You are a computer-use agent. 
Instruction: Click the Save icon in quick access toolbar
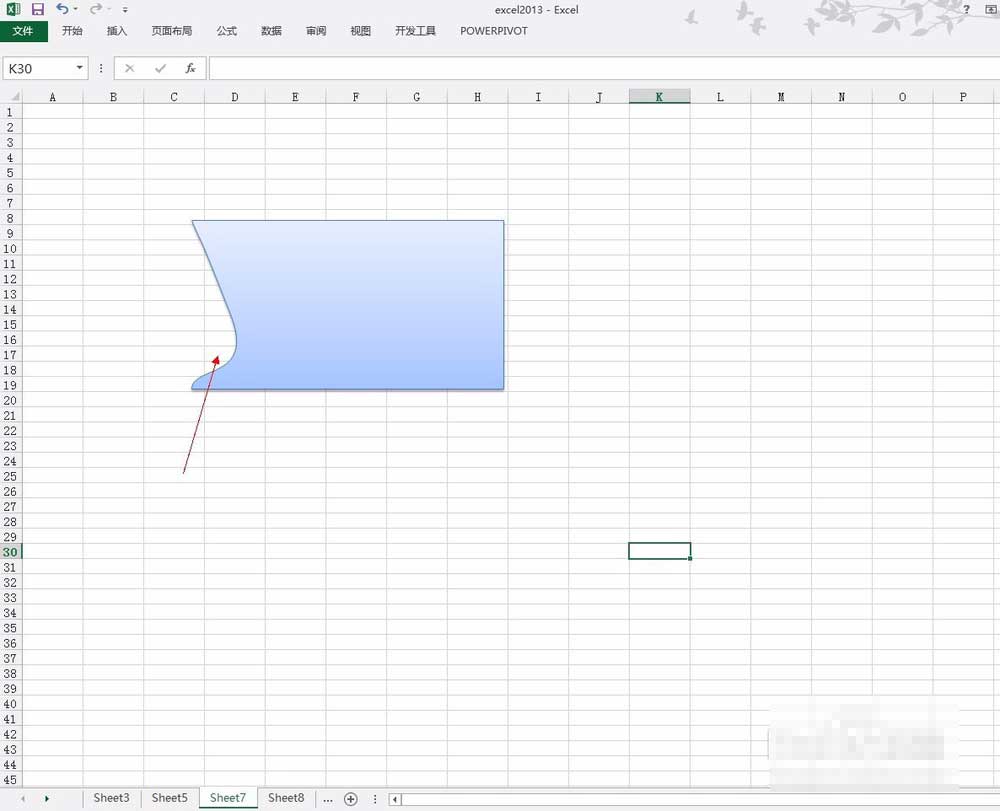[x=38, y=9]
